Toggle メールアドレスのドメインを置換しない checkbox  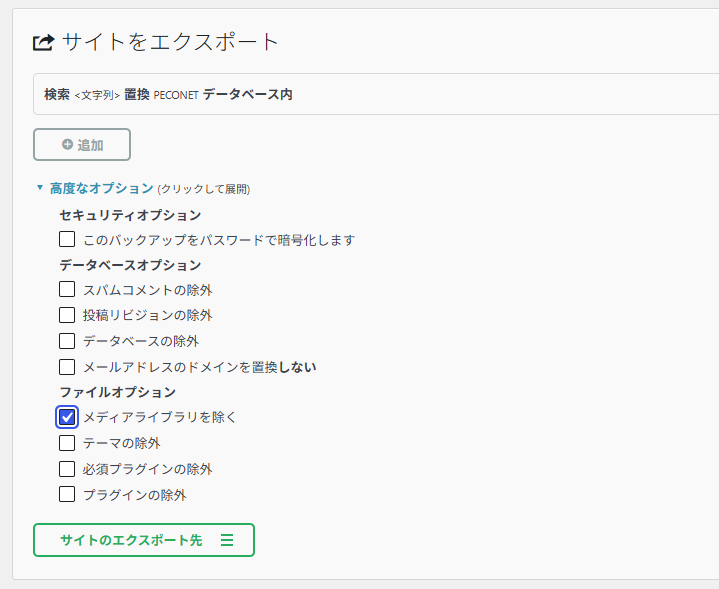(x=67, y=367)
